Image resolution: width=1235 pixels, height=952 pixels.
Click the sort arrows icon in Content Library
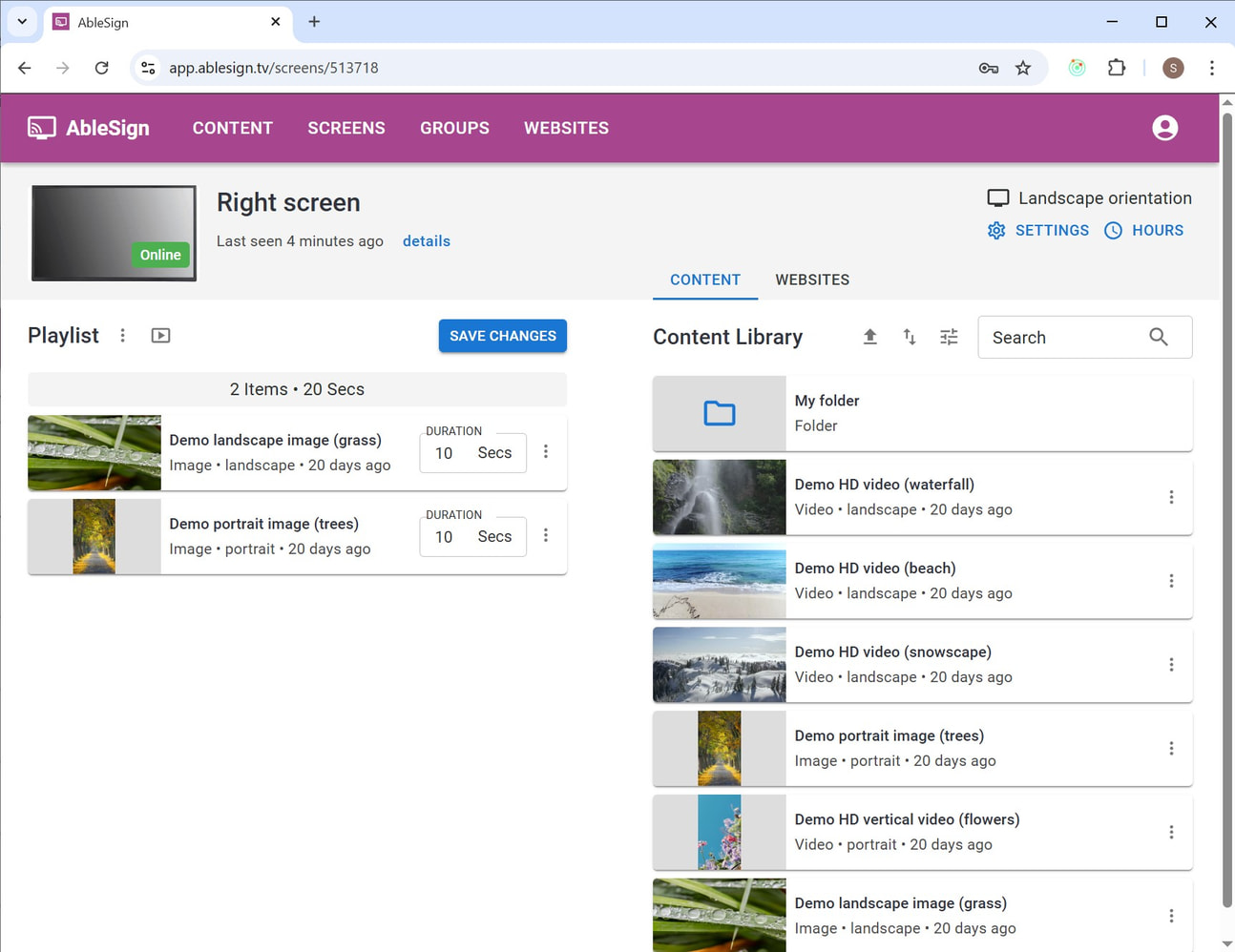point(909,337)
